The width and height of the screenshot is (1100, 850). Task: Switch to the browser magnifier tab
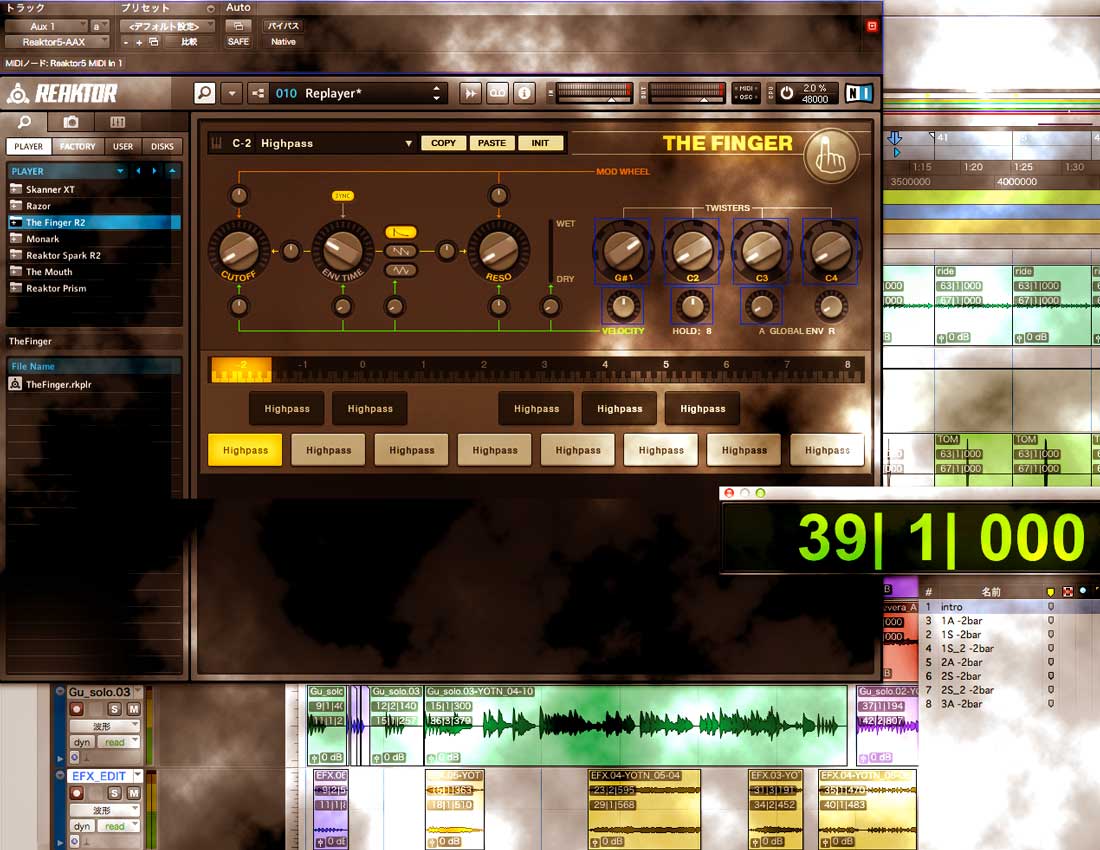(24, 122)
